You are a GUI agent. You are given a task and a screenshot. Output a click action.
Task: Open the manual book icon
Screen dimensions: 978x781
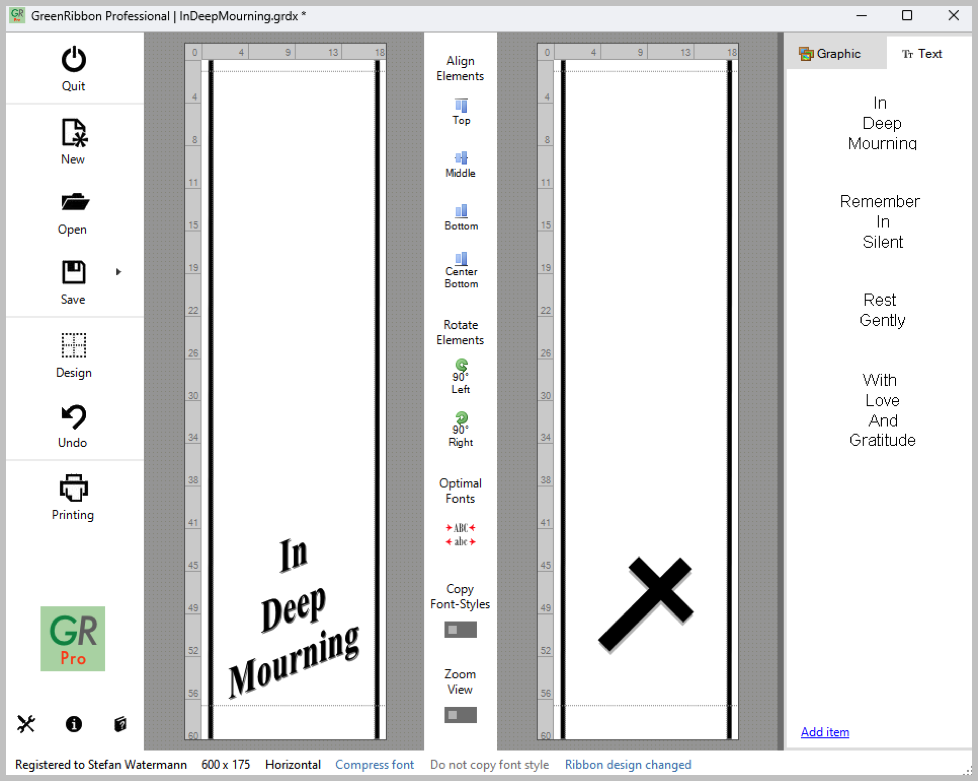(120, 724)
